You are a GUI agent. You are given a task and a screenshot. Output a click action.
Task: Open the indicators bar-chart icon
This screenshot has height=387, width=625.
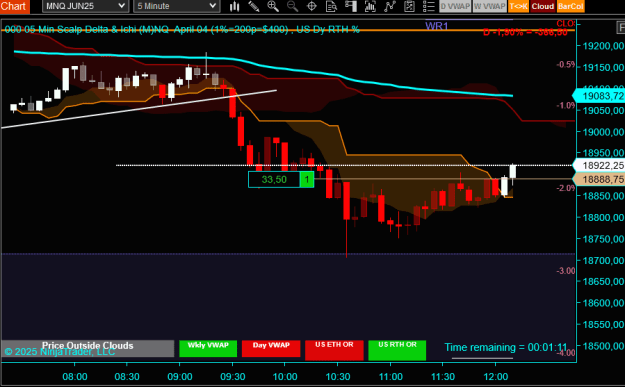[x=370, y=6]
